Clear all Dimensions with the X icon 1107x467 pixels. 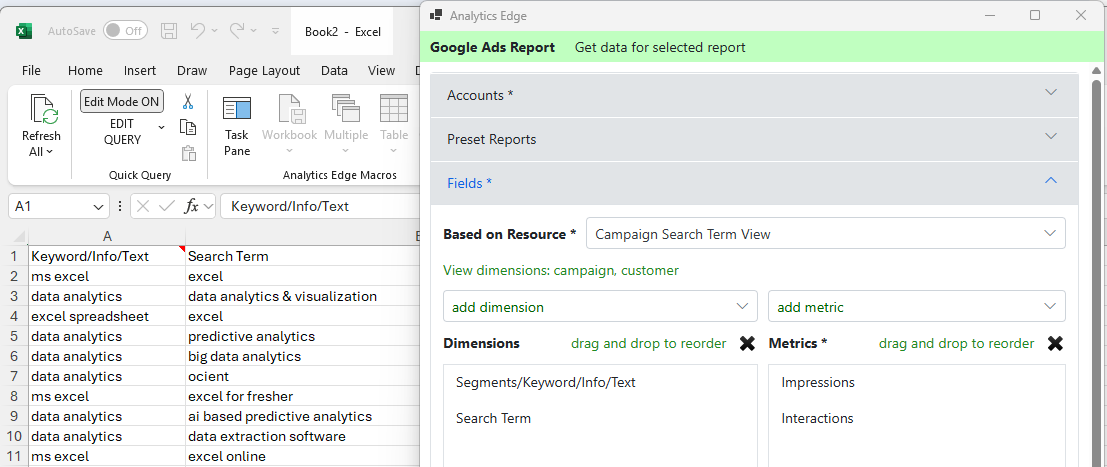[x=747, y=343]
